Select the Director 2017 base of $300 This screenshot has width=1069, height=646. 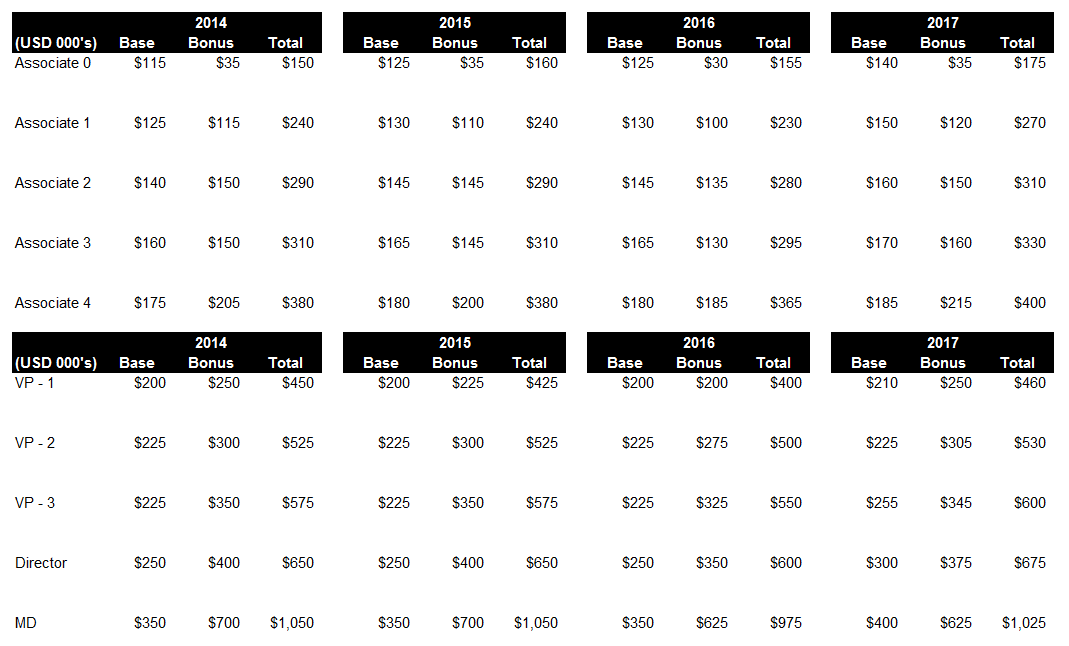click(882, 563)
